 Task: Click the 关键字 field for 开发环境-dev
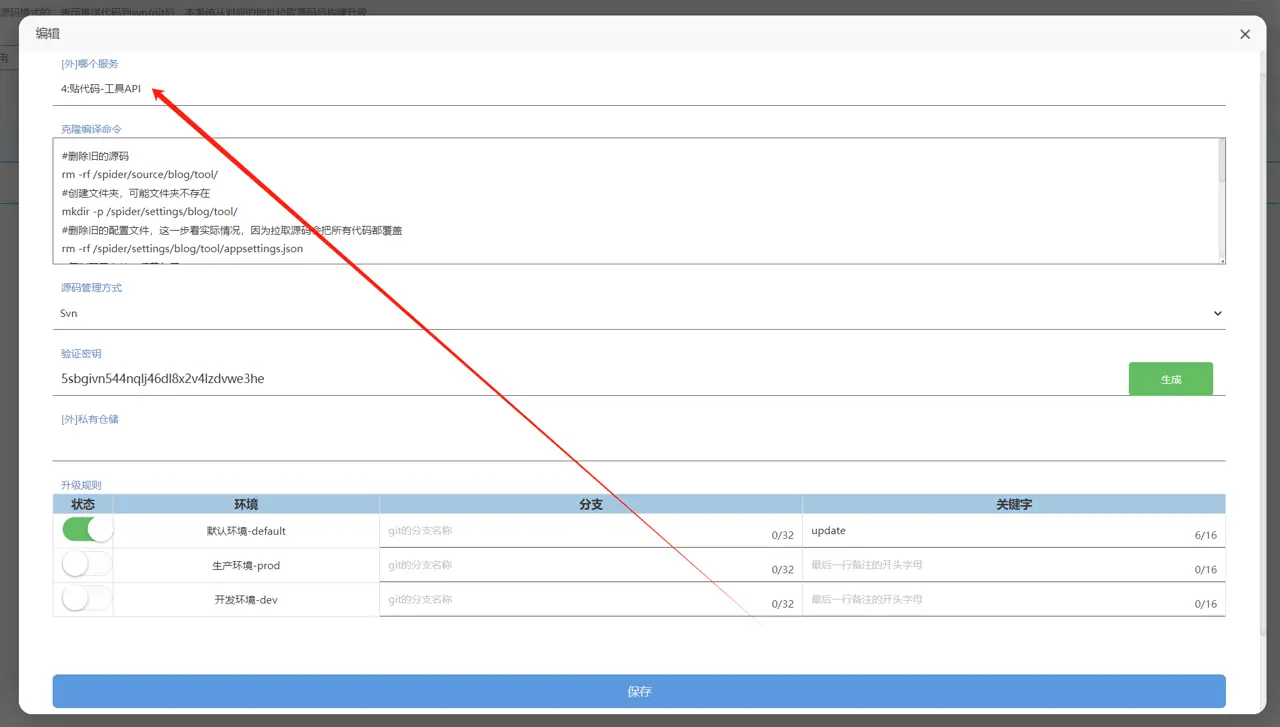coord(1014,599)
